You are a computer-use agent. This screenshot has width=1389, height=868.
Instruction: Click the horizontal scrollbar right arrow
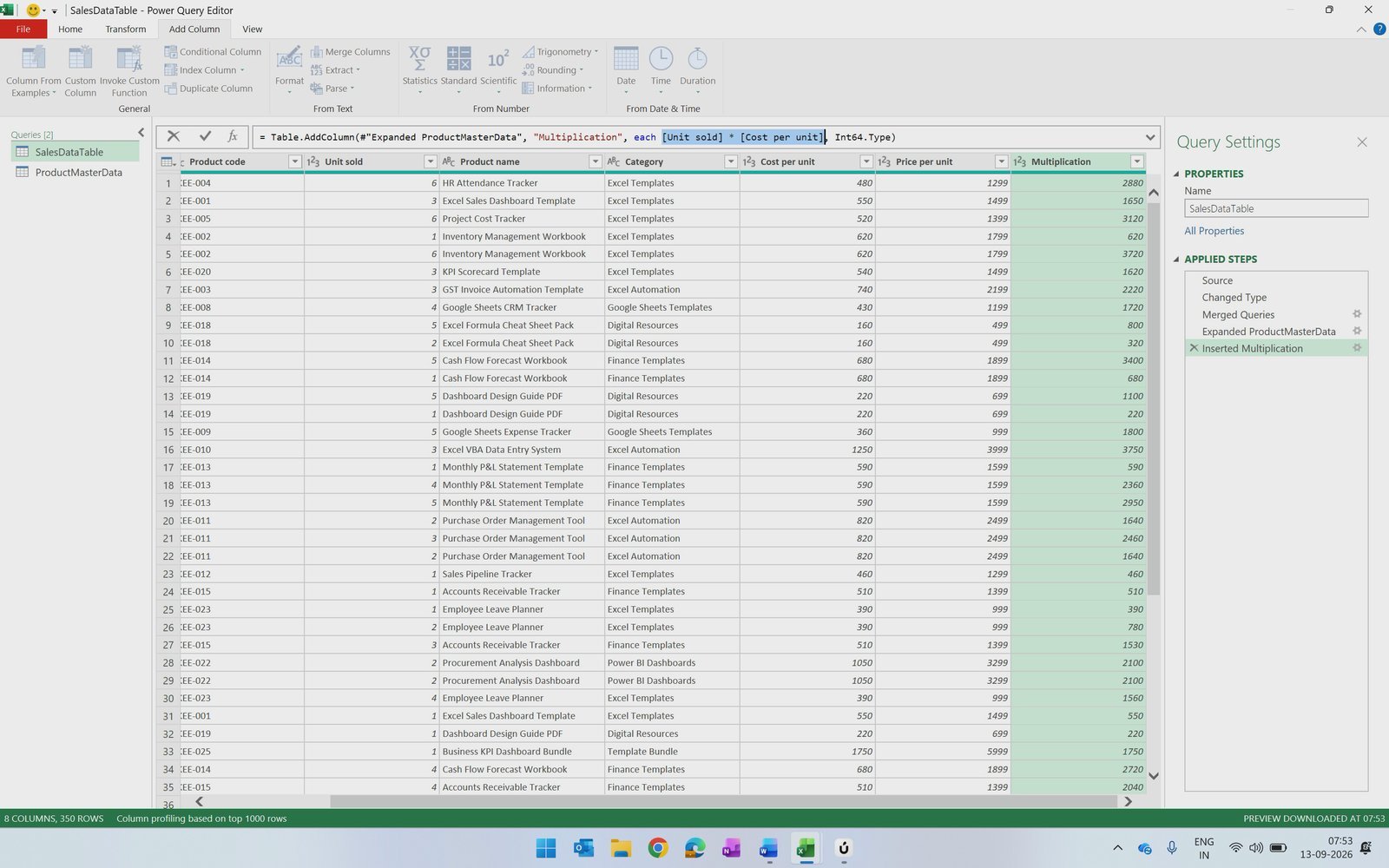pyautogui.click(x=1128, y=802)
